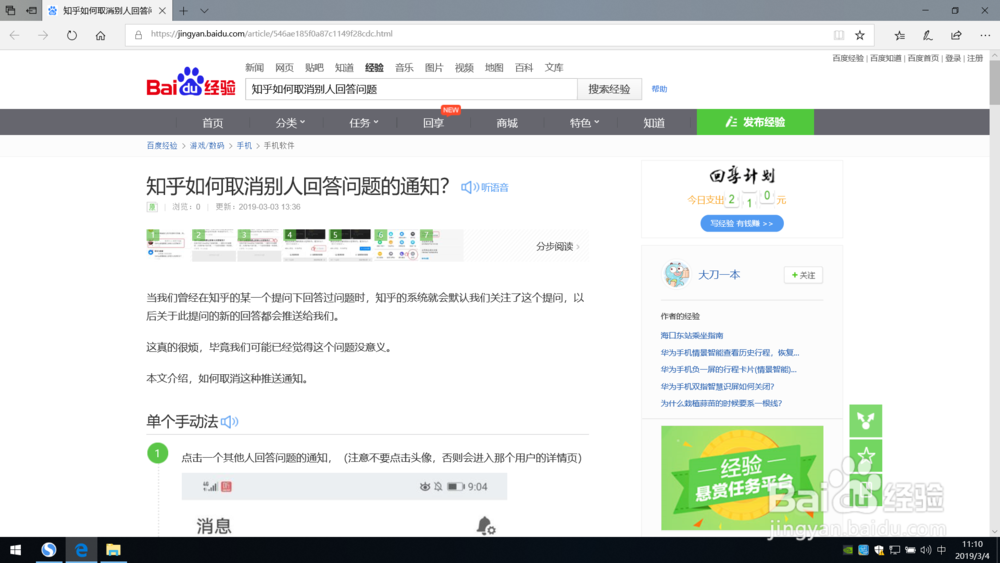Open 海口东站乘坐指南 article link

click(692, 335)
